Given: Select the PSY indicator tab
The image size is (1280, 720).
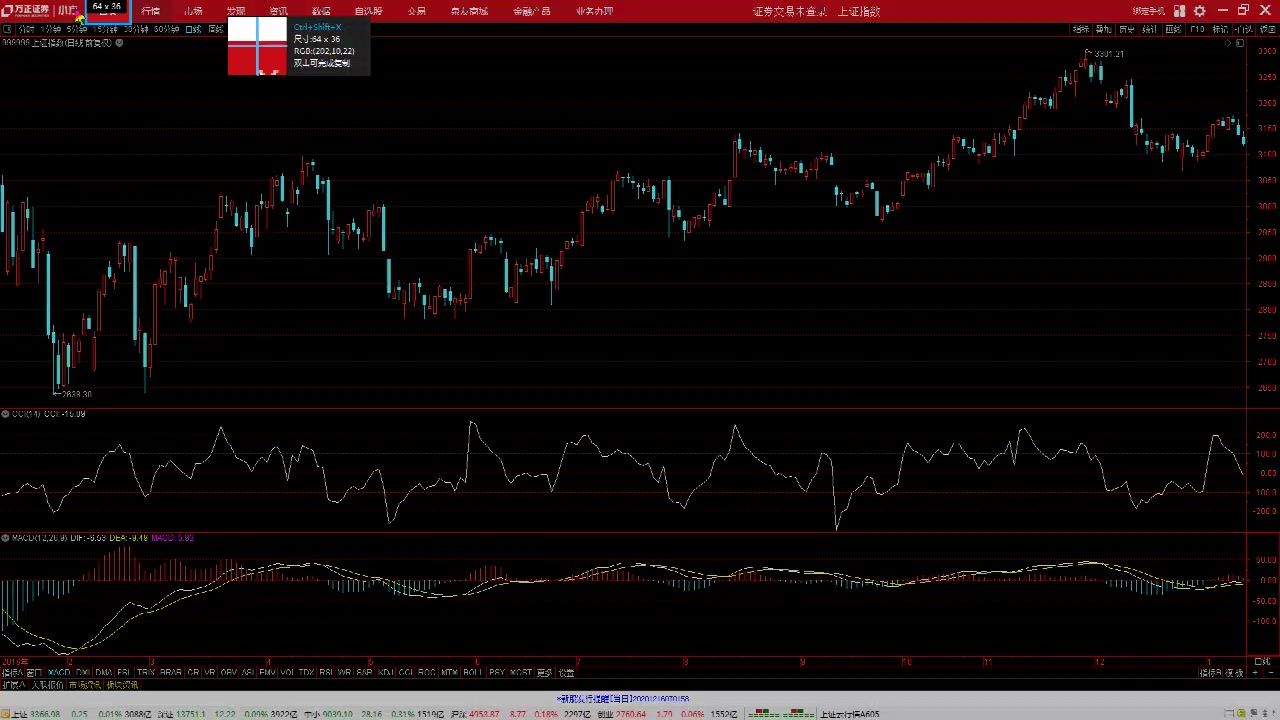Looking at the screenshot, I should [x=496, y=672].
